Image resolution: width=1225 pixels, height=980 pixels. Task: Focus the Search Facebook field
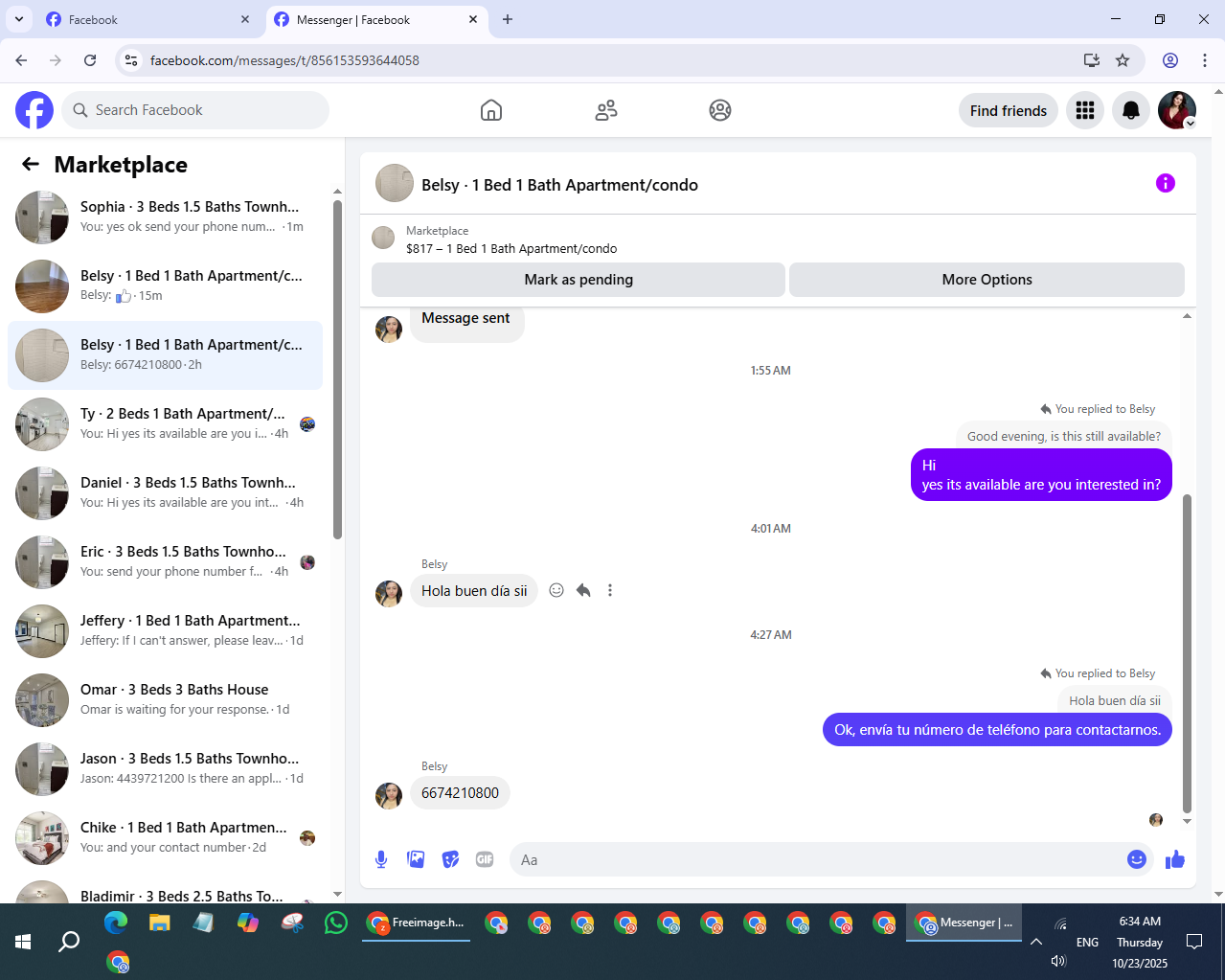click(195, 110)
